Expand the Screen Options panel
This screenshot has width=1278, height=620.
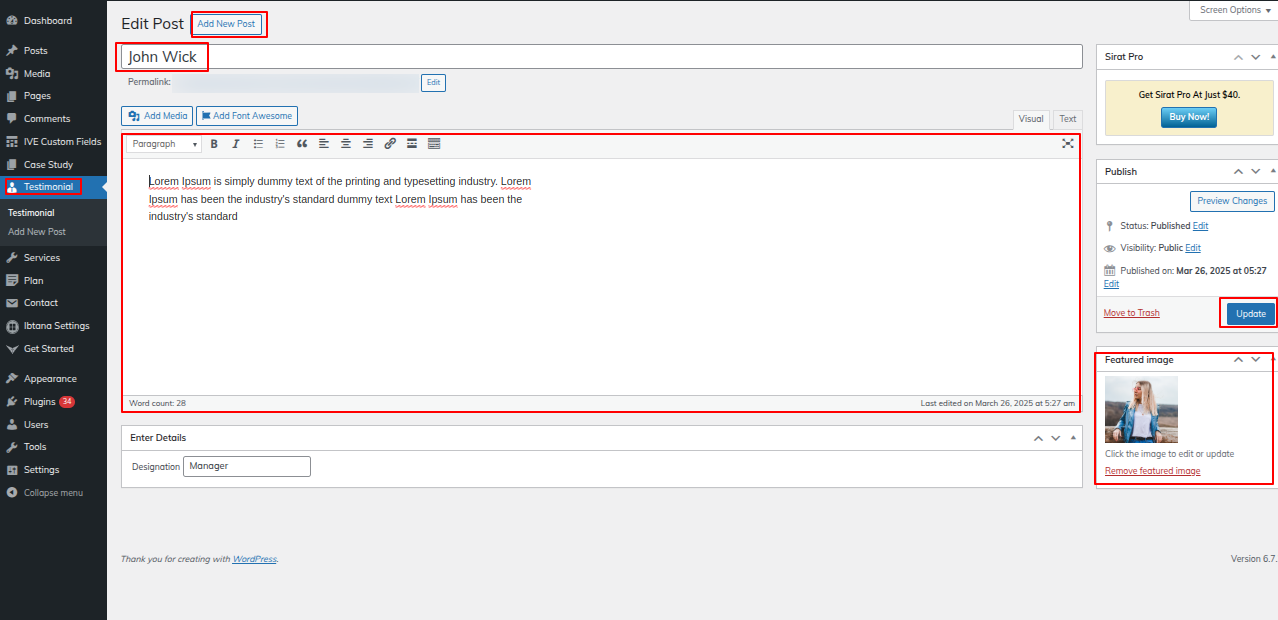[1234, 10]
